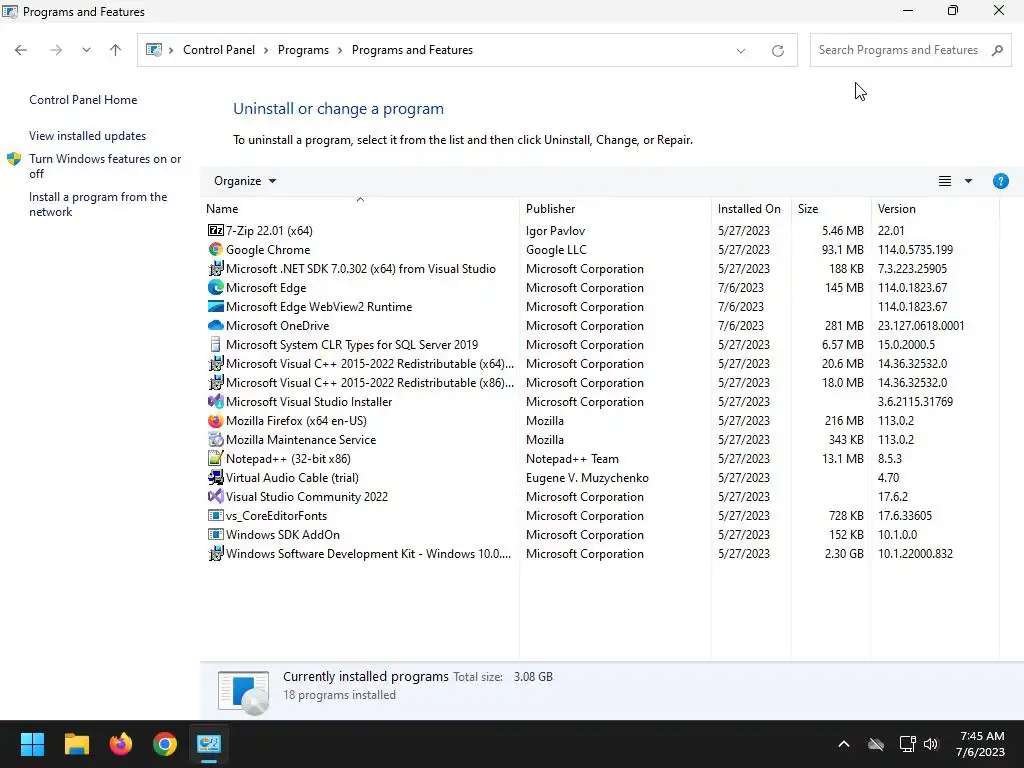Select Microsoft Visual C++ Redistributable (x86) row
Image resolution: width=1024 pixels, height=768 pixels.
pos(600,383)
